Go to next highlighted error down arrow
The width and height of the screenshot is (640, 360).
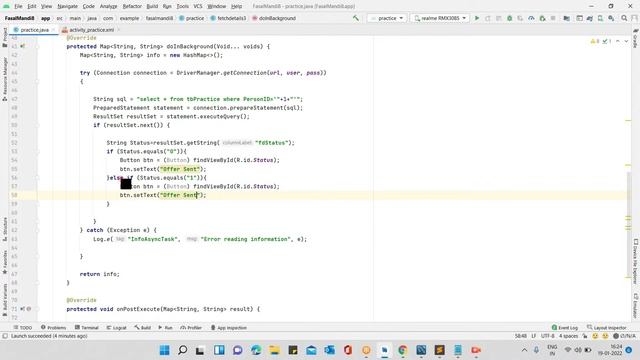(x=626, y=41)
